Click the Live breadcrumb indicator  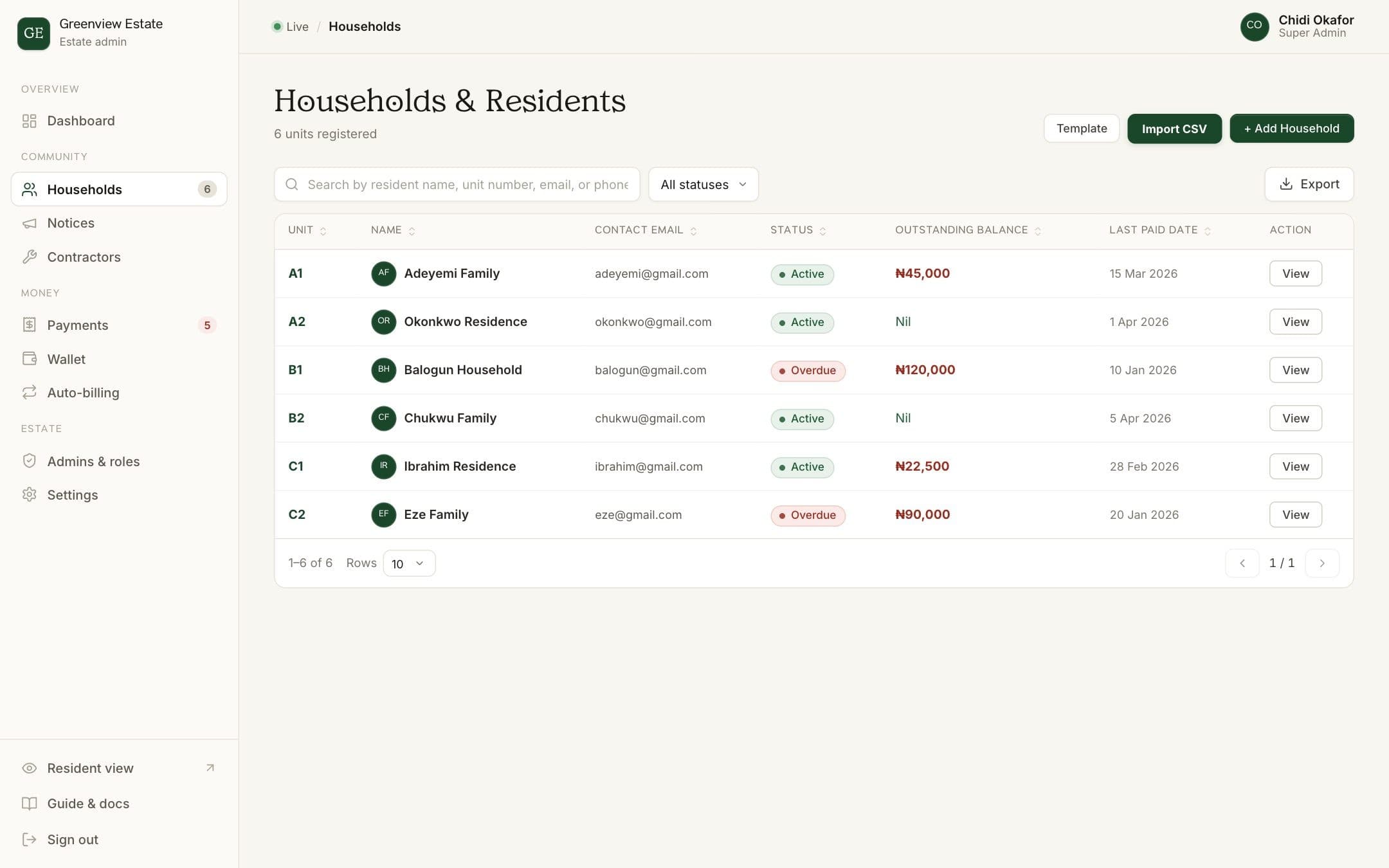point(290,26)
